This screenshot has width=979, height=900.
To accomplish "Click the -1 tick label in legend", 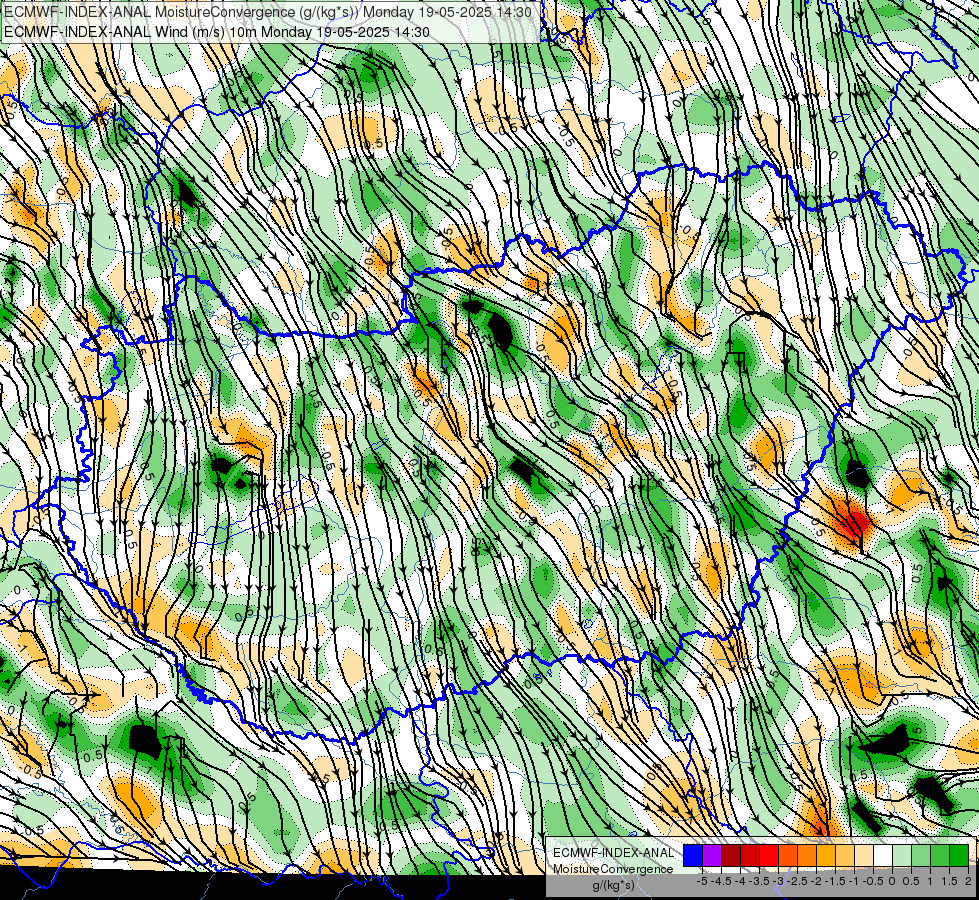I will (x=854, y=881).
